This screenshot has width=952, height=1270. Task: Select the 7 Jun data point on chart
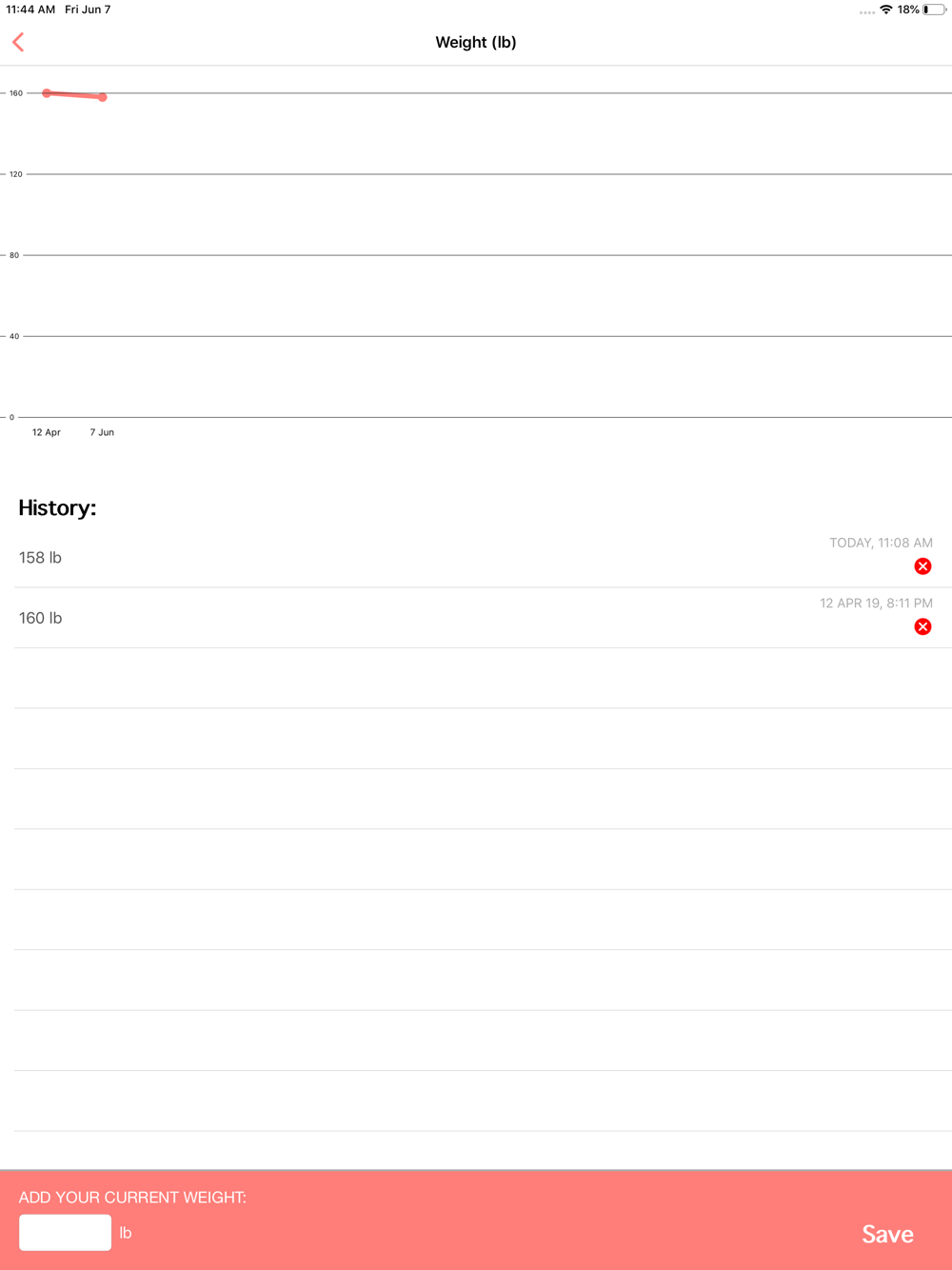[102, 97]
